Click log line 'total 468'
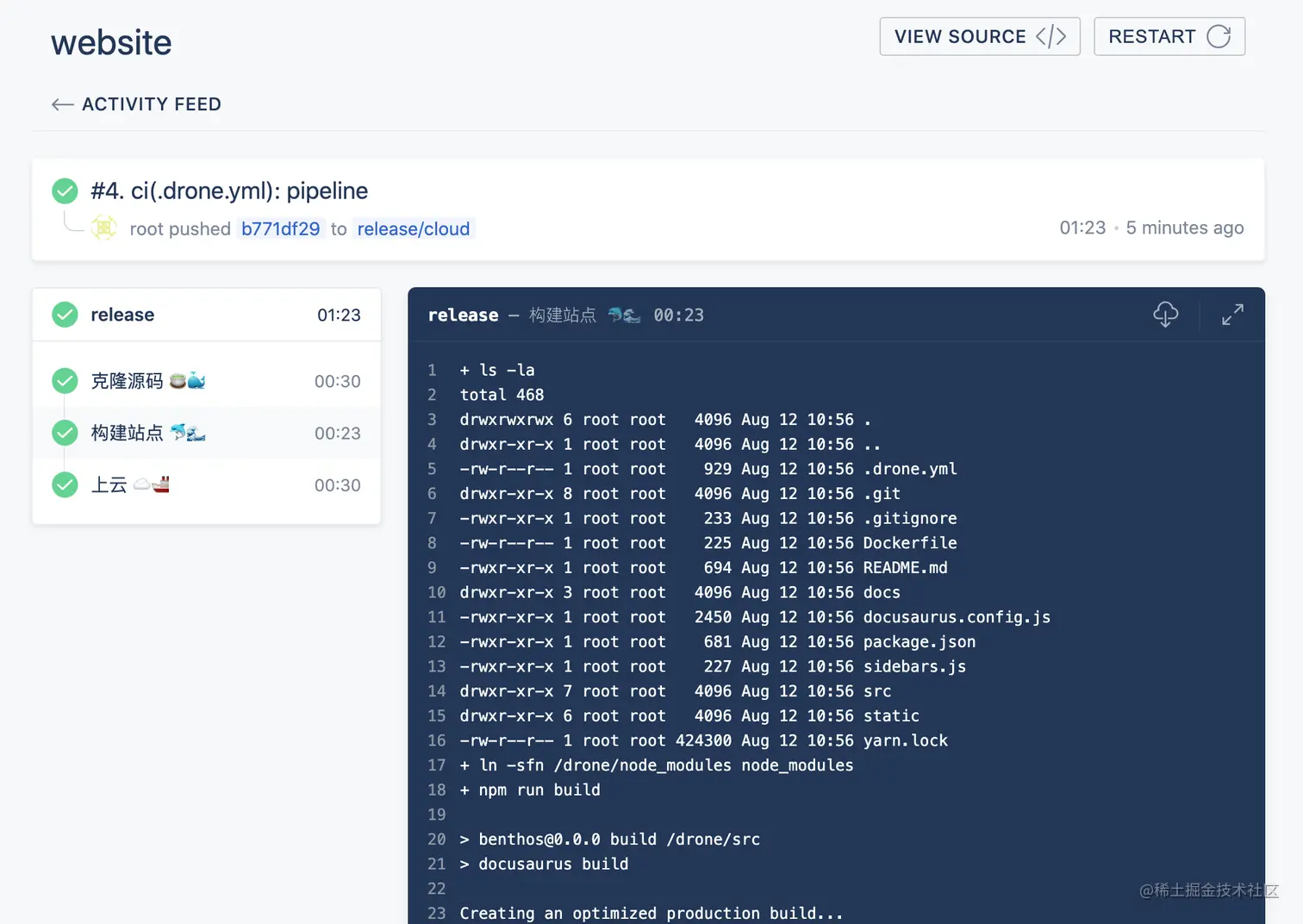Image resolution: width=1303 pixels, height=924 pixels. (502, 395)
